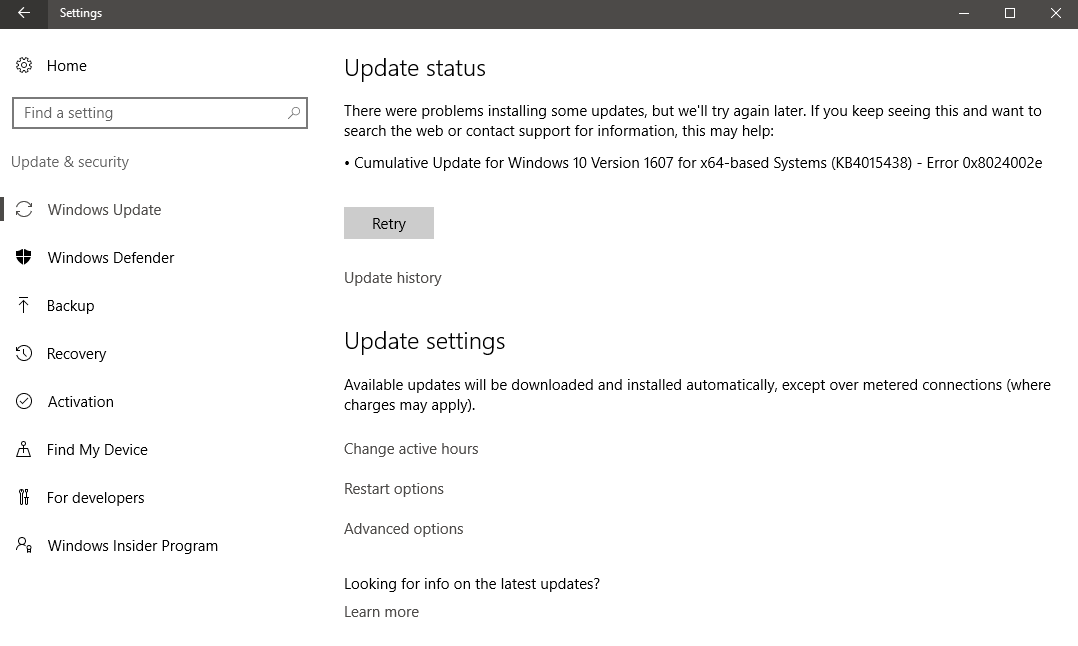The width and height of the screenshot is (1078, 646).
Task: Click the search magnifier icon
Action: click(x=294, y=113)
